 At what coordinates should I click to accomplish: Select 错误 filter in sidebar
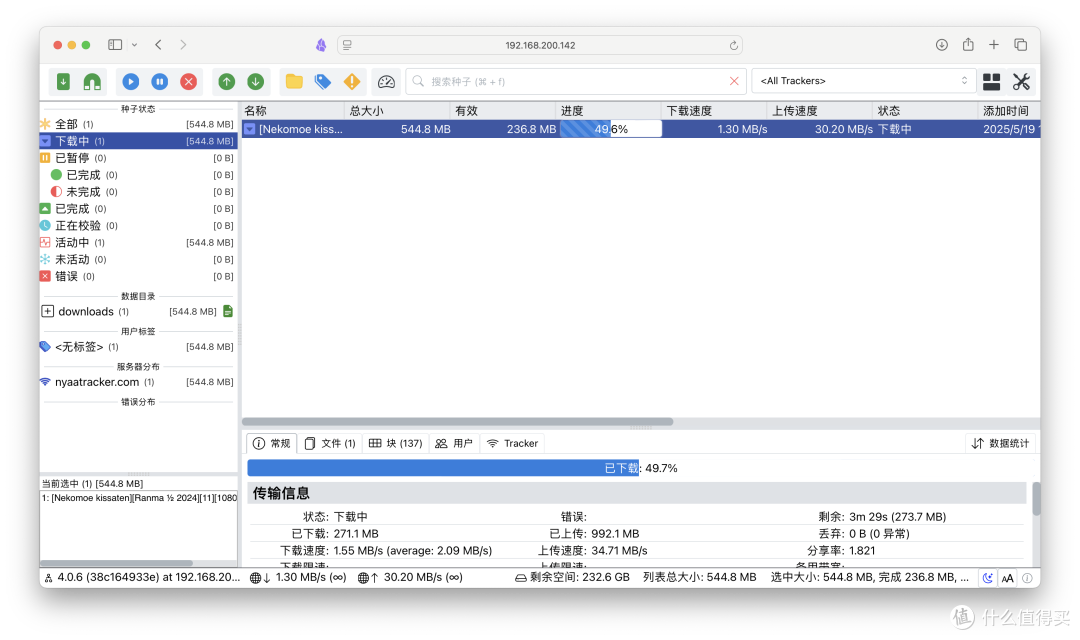[x=138, y=276]
